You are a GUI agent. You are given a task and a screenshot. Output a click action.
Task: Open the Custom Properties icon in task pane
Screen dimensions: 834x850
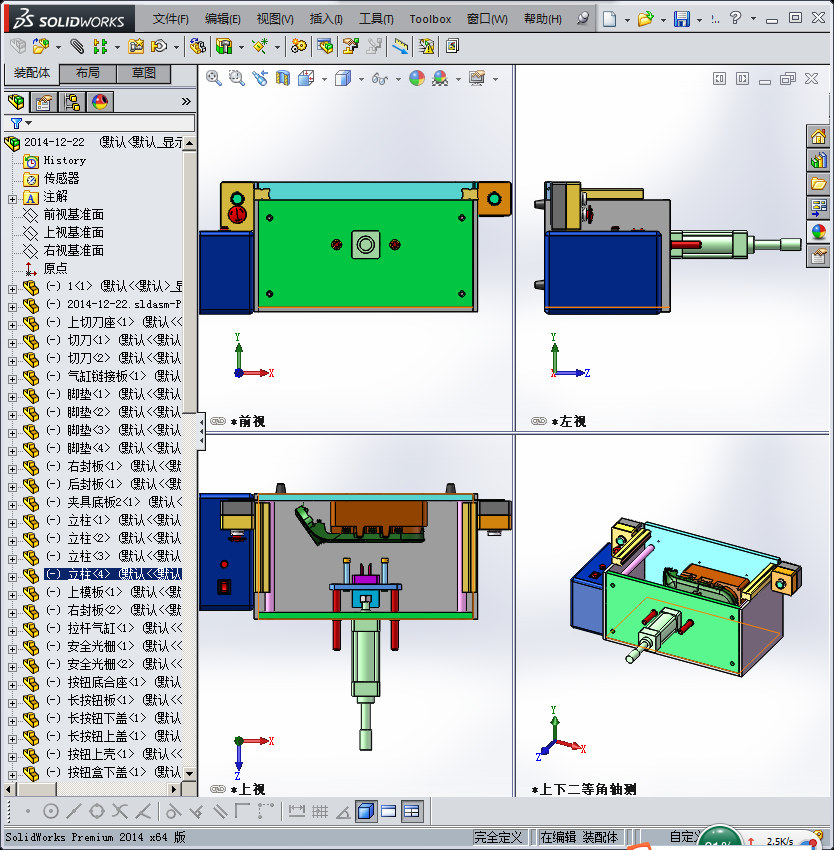point(818,255)
